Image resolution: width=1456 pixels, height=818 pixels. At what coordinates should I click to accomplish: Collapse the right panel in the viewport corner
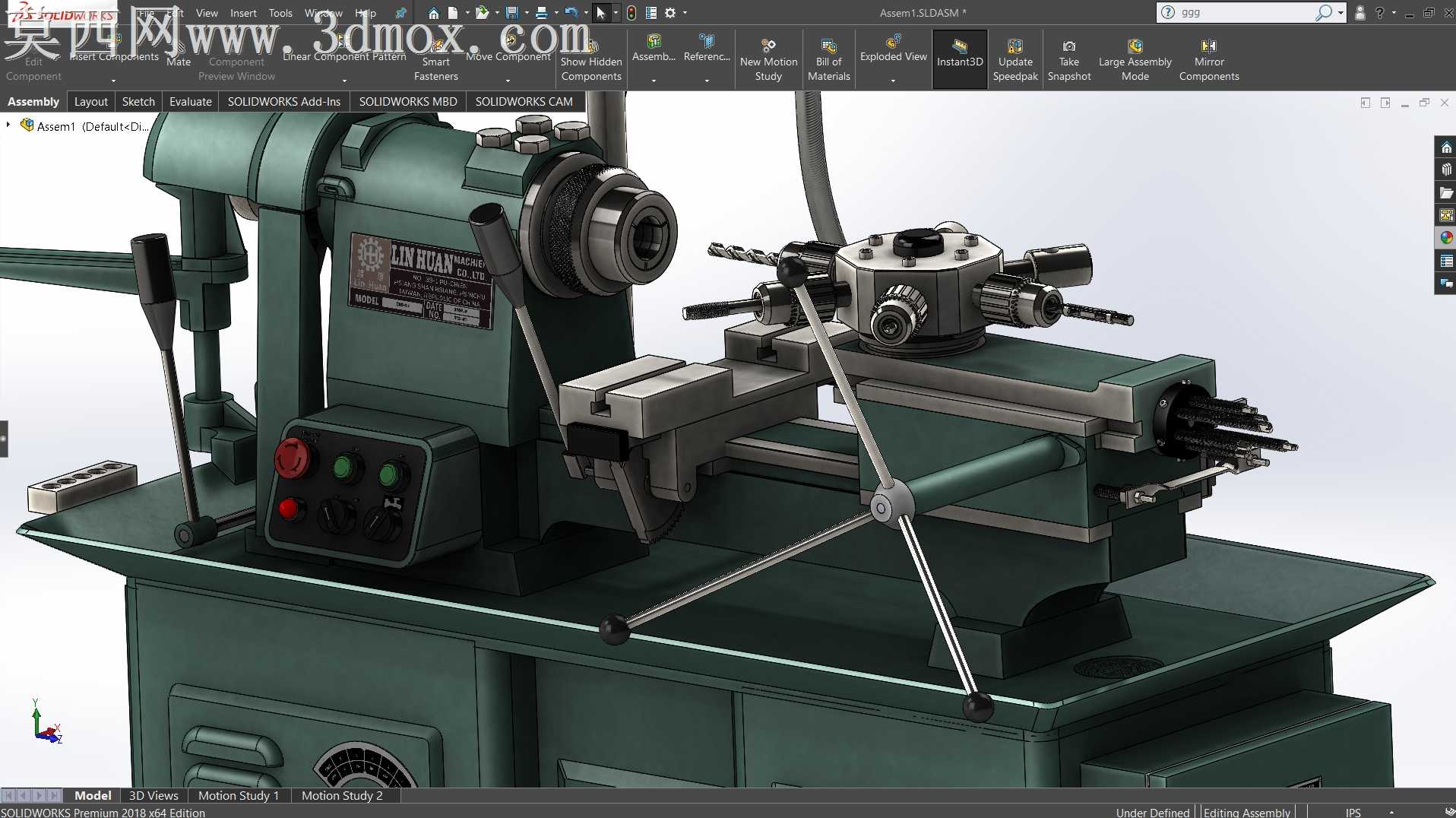tap(1385, 103)
